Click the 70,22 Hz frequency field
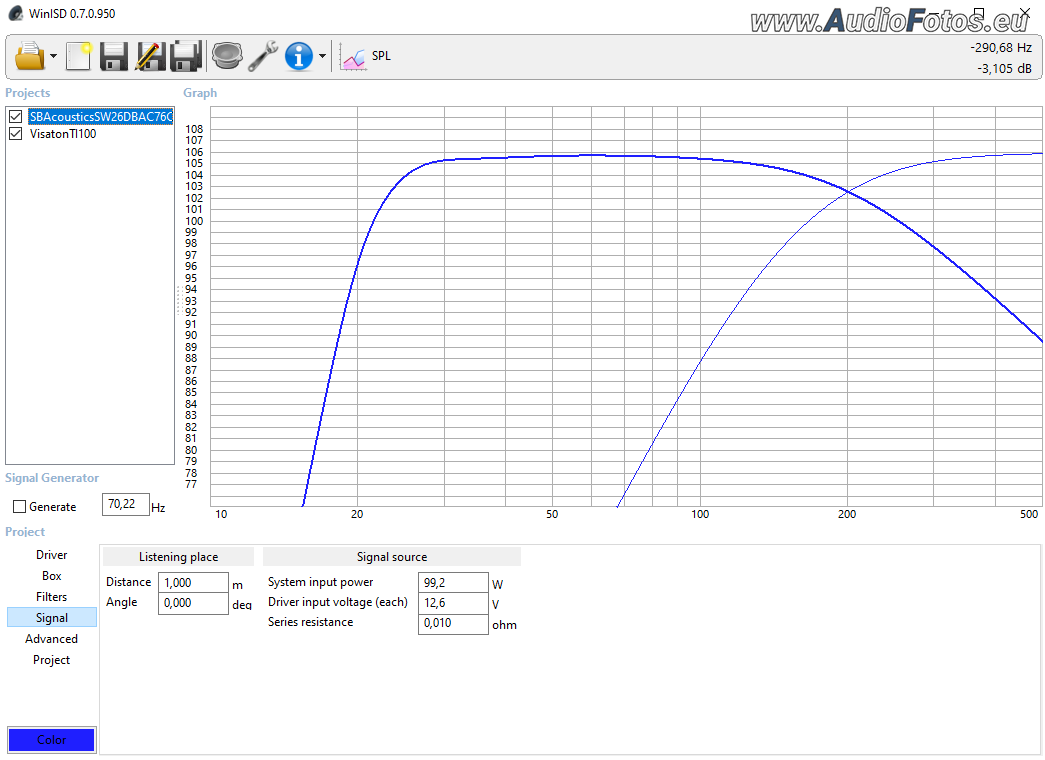 click(125, 505)
